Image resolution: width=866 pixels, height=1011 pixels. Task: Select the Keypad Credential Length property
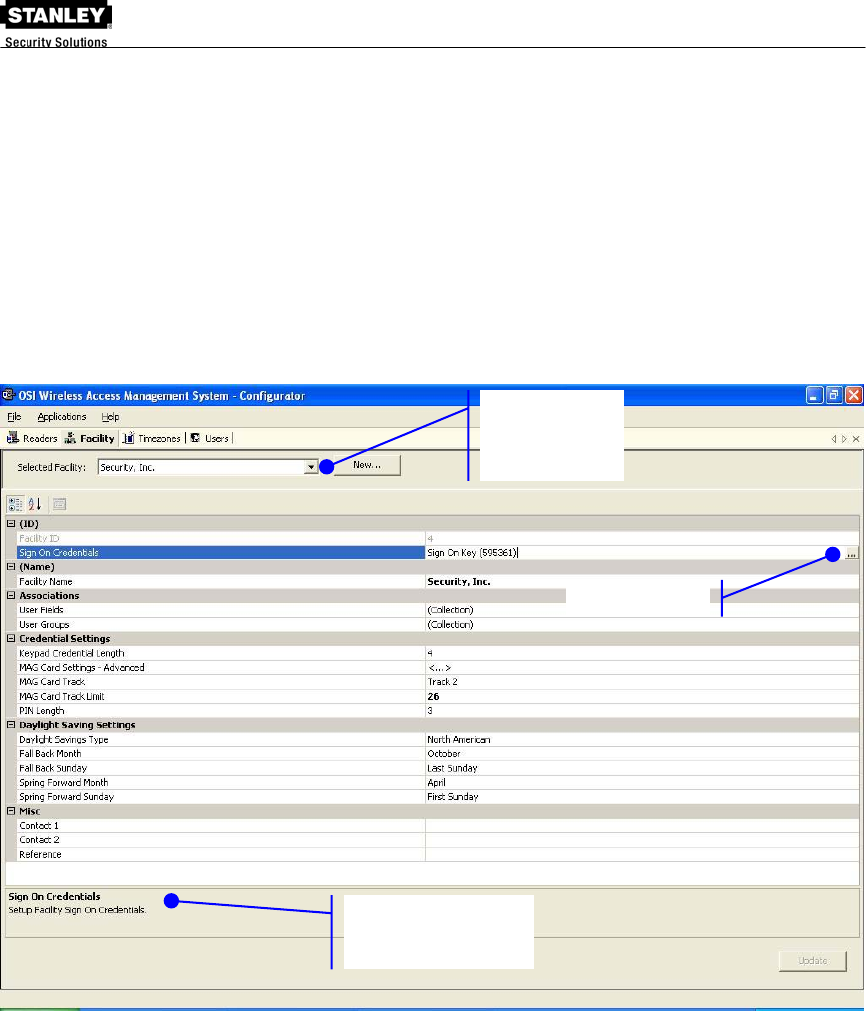[x=221, y=653]
